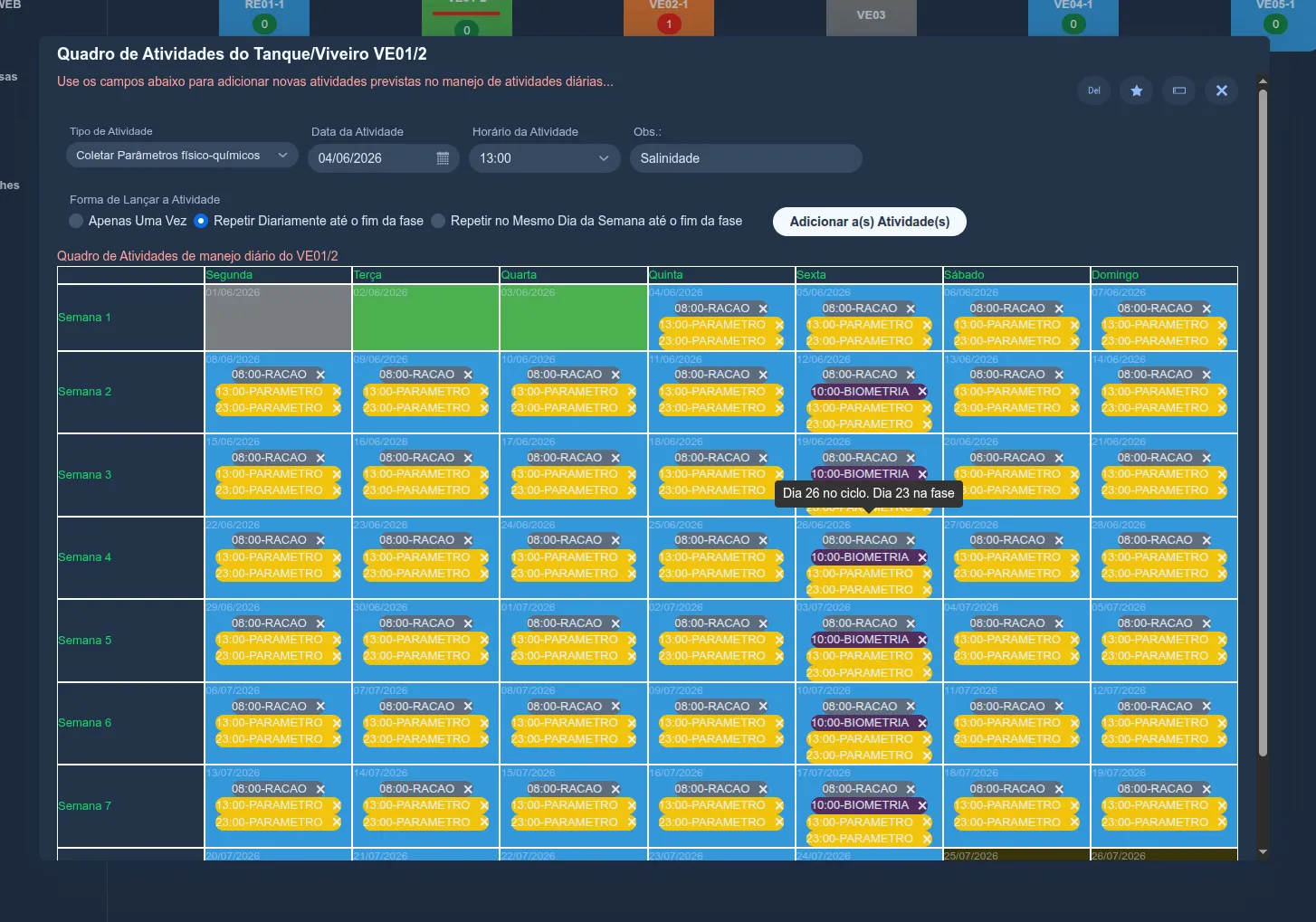Click the red 1 badge on VE02-1
The image size is (1316, 922).
coord(669,24)
